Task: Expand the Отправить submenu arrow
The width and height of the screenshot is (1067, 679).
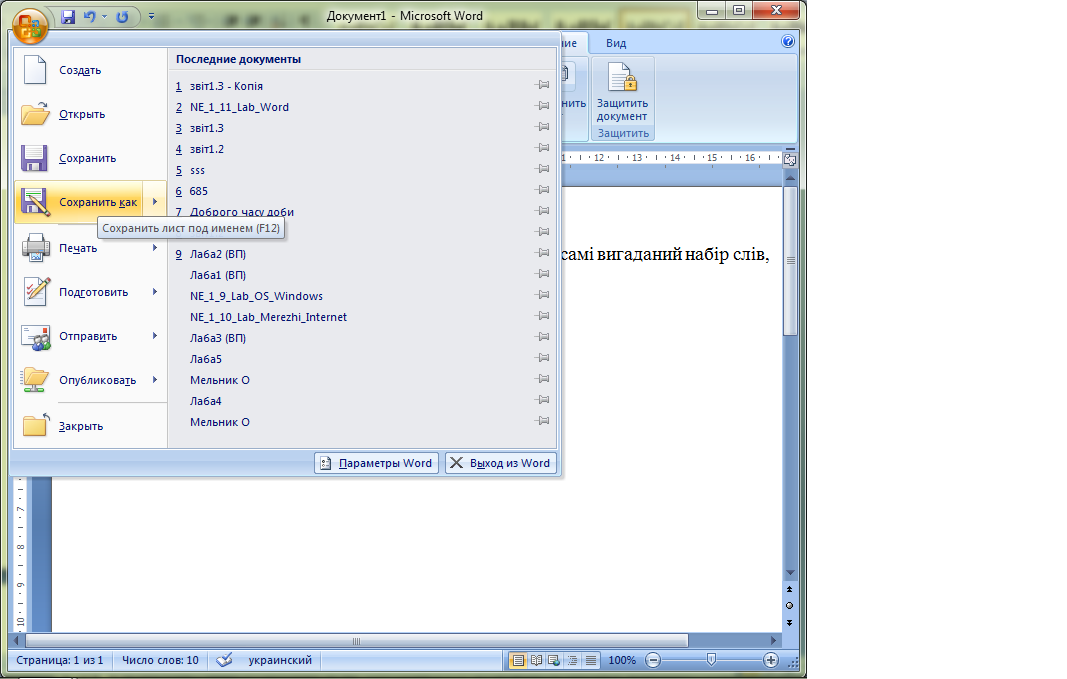Action: [155, 335]
